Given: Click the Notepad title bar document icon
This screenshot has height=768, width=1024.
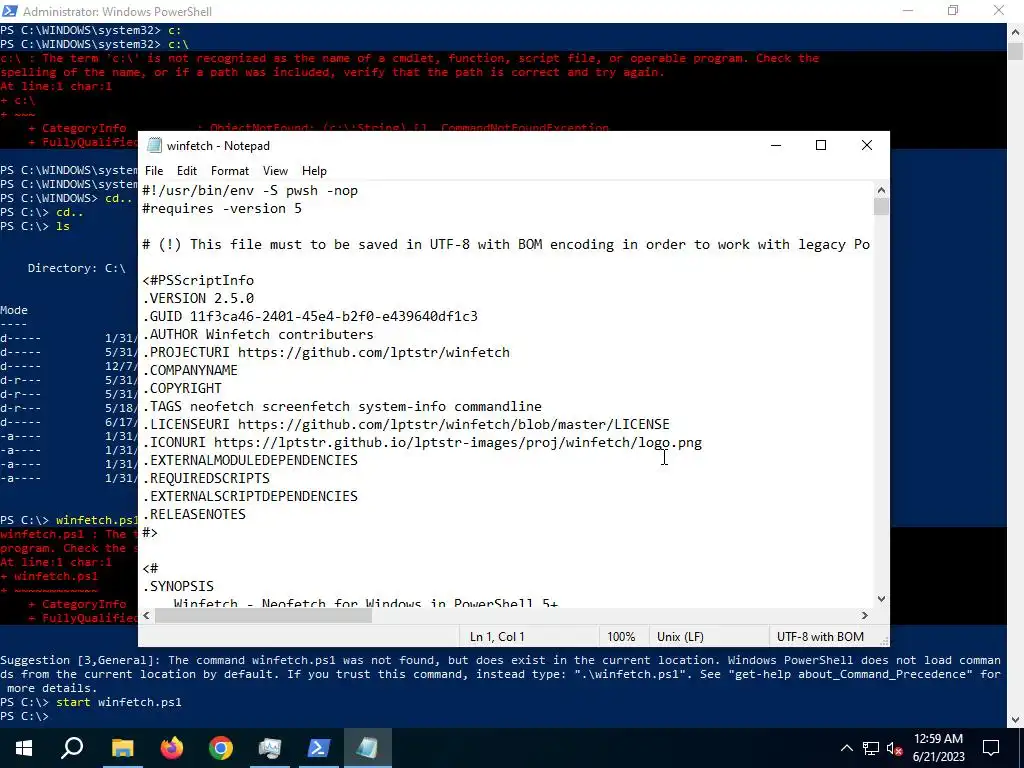Looking at the screenshot, I should [x=154, y=145].
